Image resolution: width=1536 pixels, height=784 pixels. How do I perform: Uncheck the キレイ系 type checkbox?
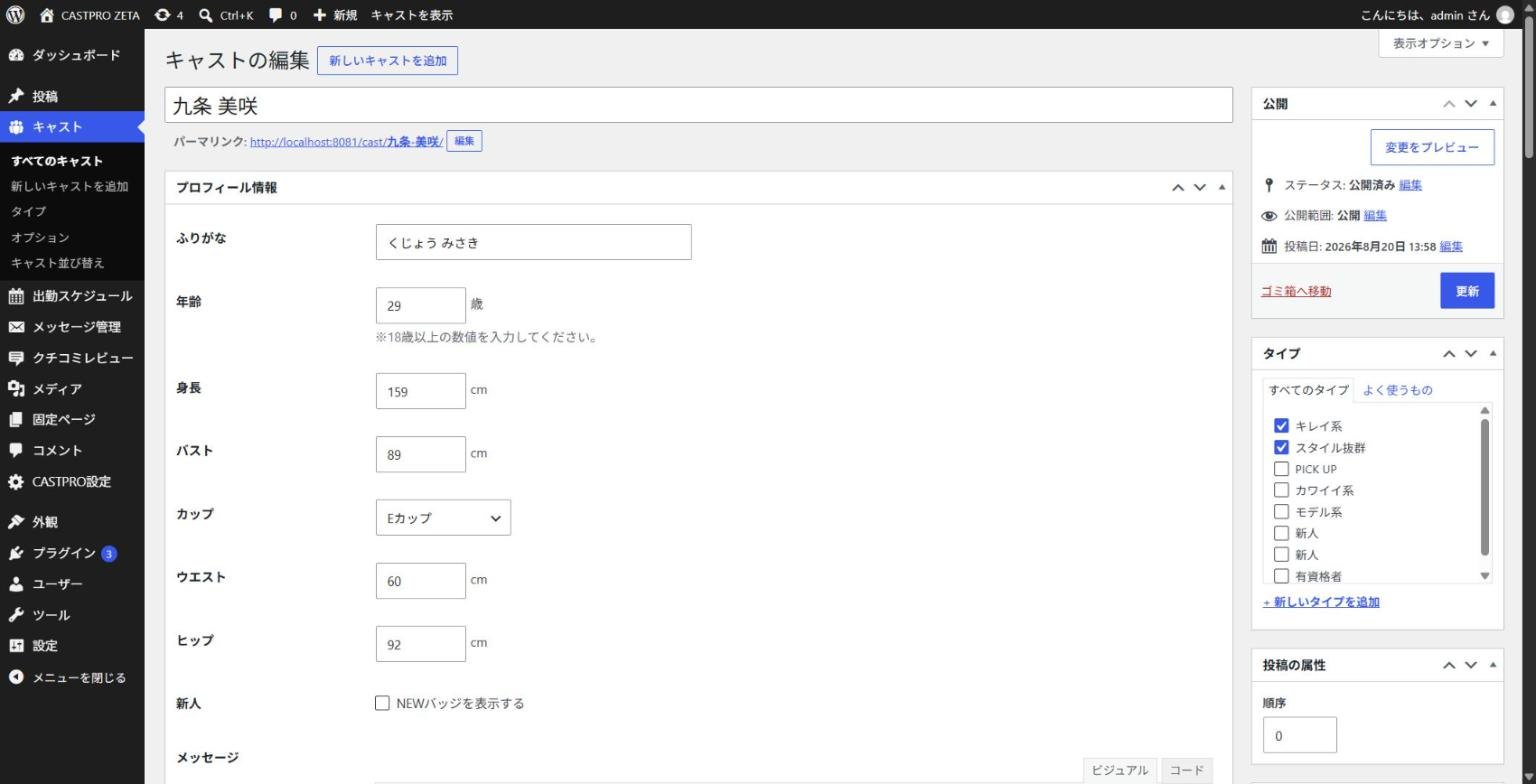point(1281,426)
